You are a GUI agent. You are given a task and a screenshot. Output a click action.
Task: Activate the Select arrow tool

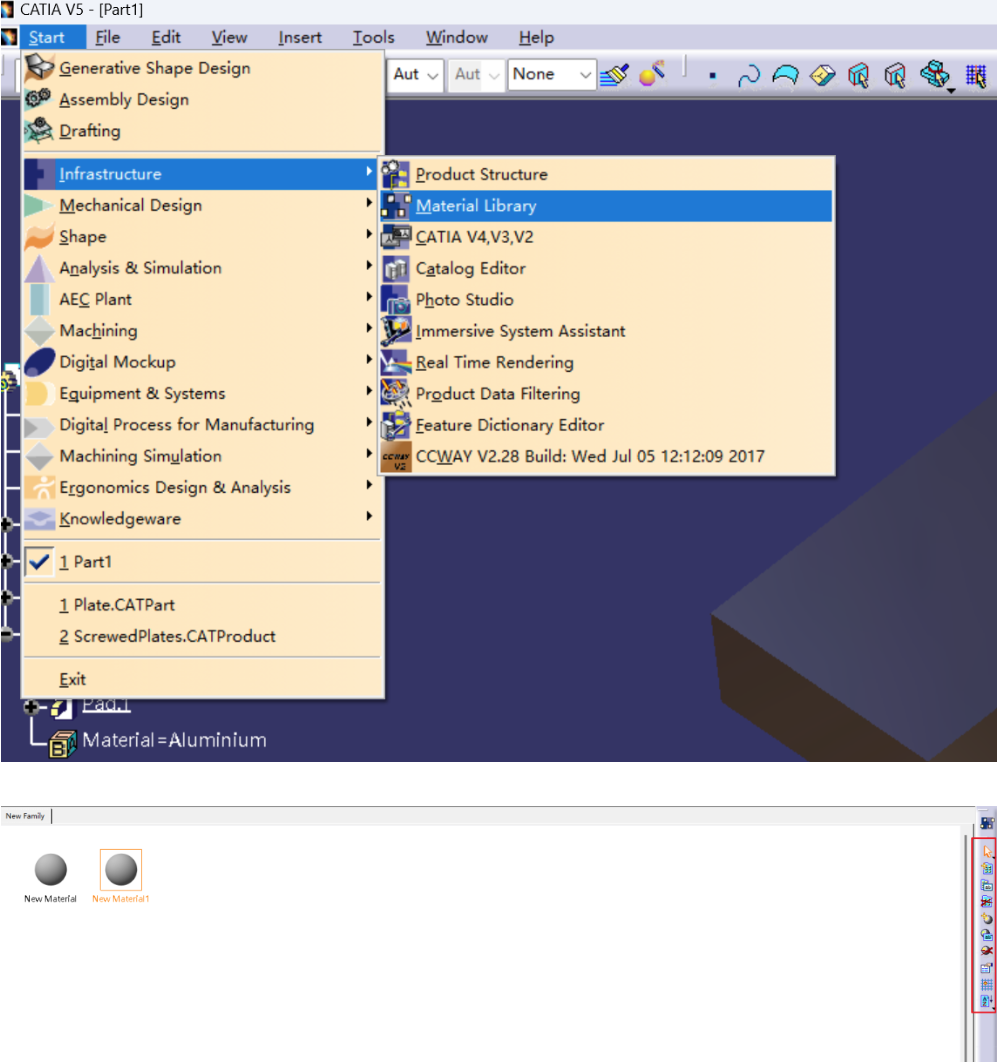coord(987,851)
